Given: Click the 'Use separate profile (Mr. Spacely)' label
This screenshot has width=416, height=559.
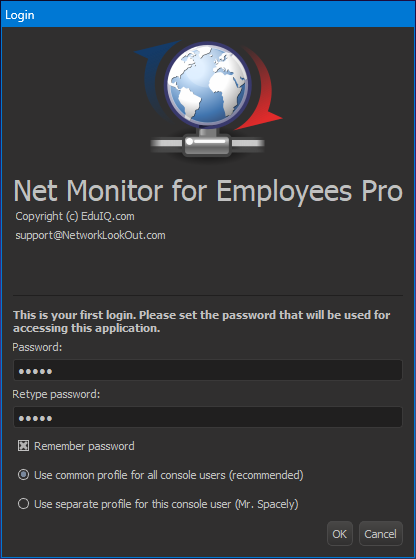Looking at the screenshot, I should pos(166,504).
